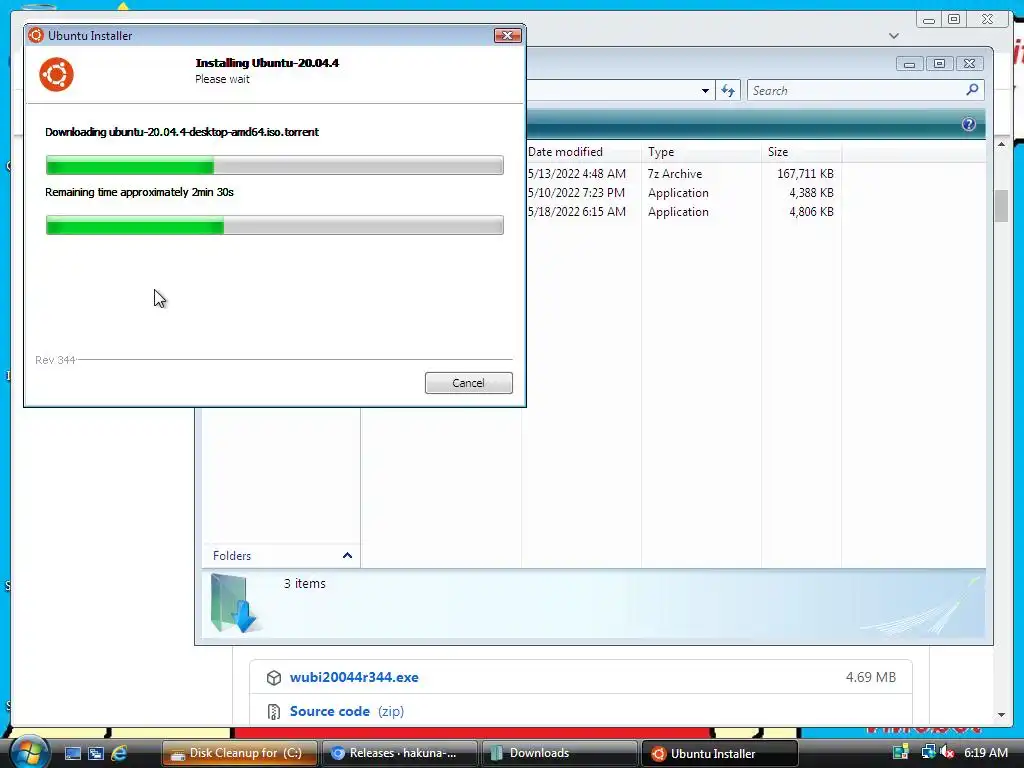Click the zip file icon beside Source code
The width and height of the screenshot is (1024, 768).
click(274, 711)
